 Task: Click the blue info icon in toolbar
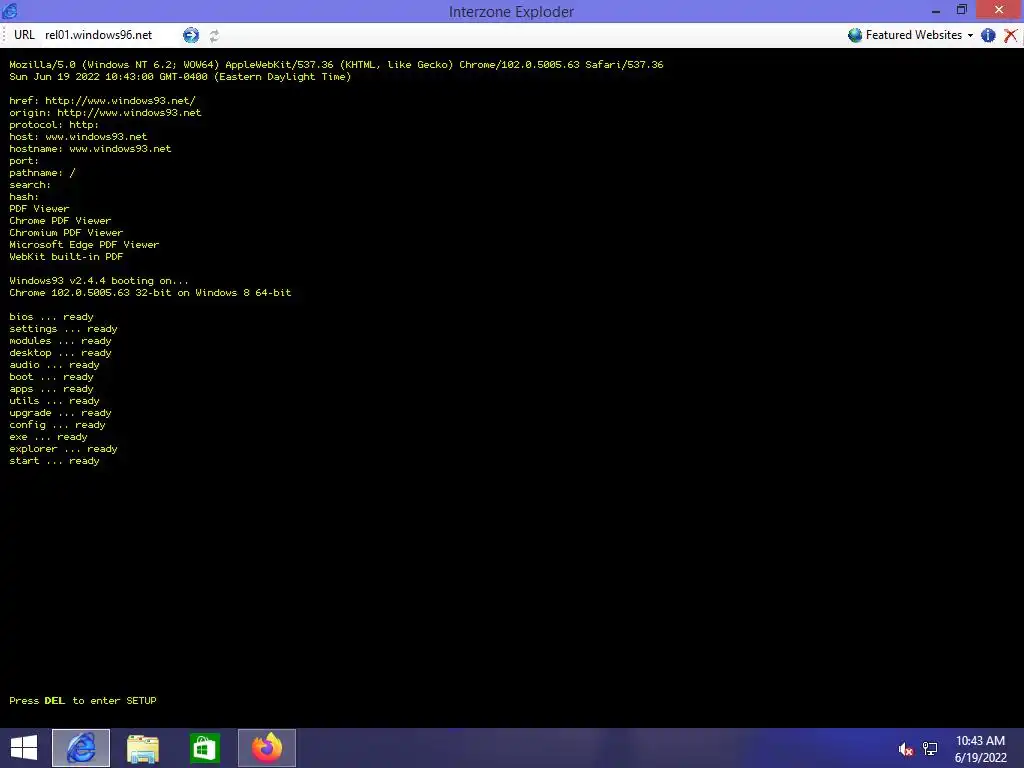click(988, 35)
